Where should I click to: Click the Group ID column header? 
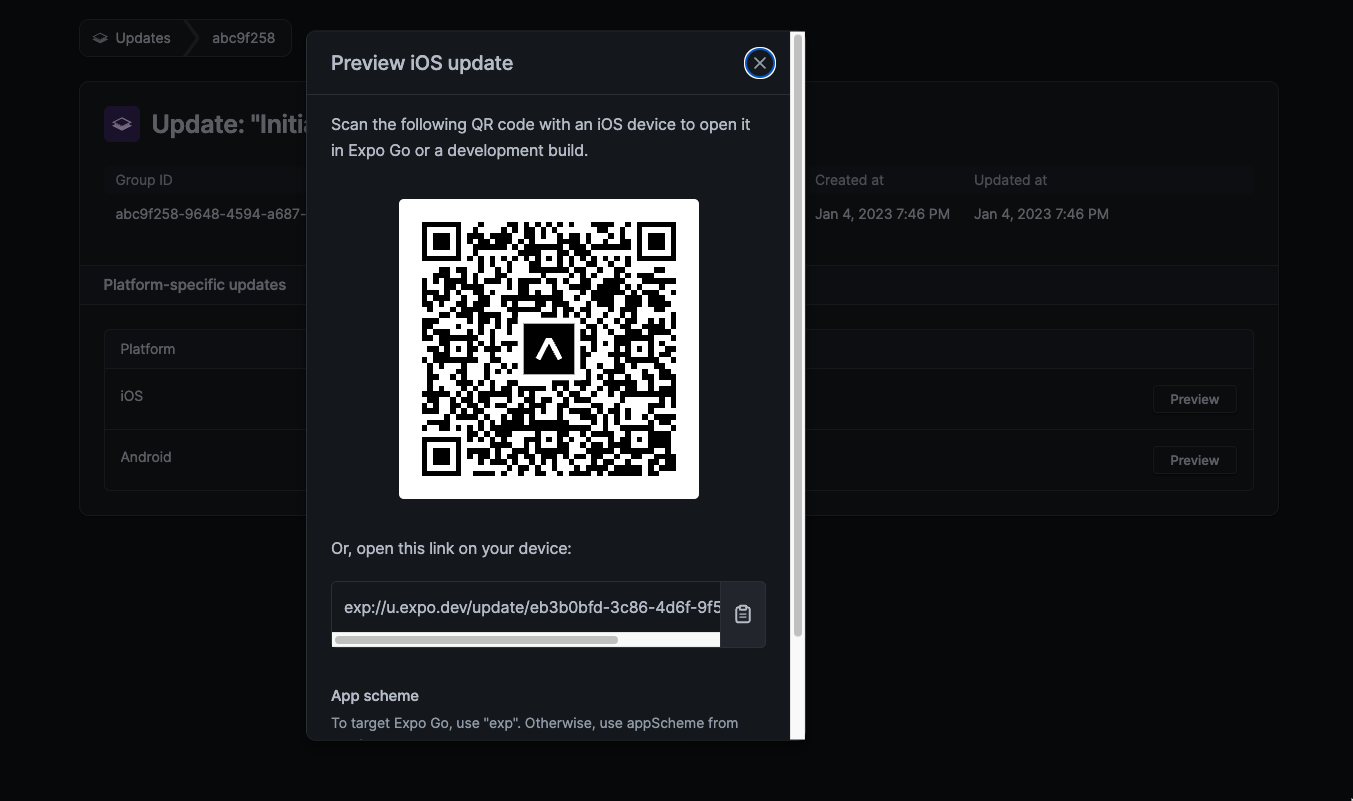(x=144, y=180)
